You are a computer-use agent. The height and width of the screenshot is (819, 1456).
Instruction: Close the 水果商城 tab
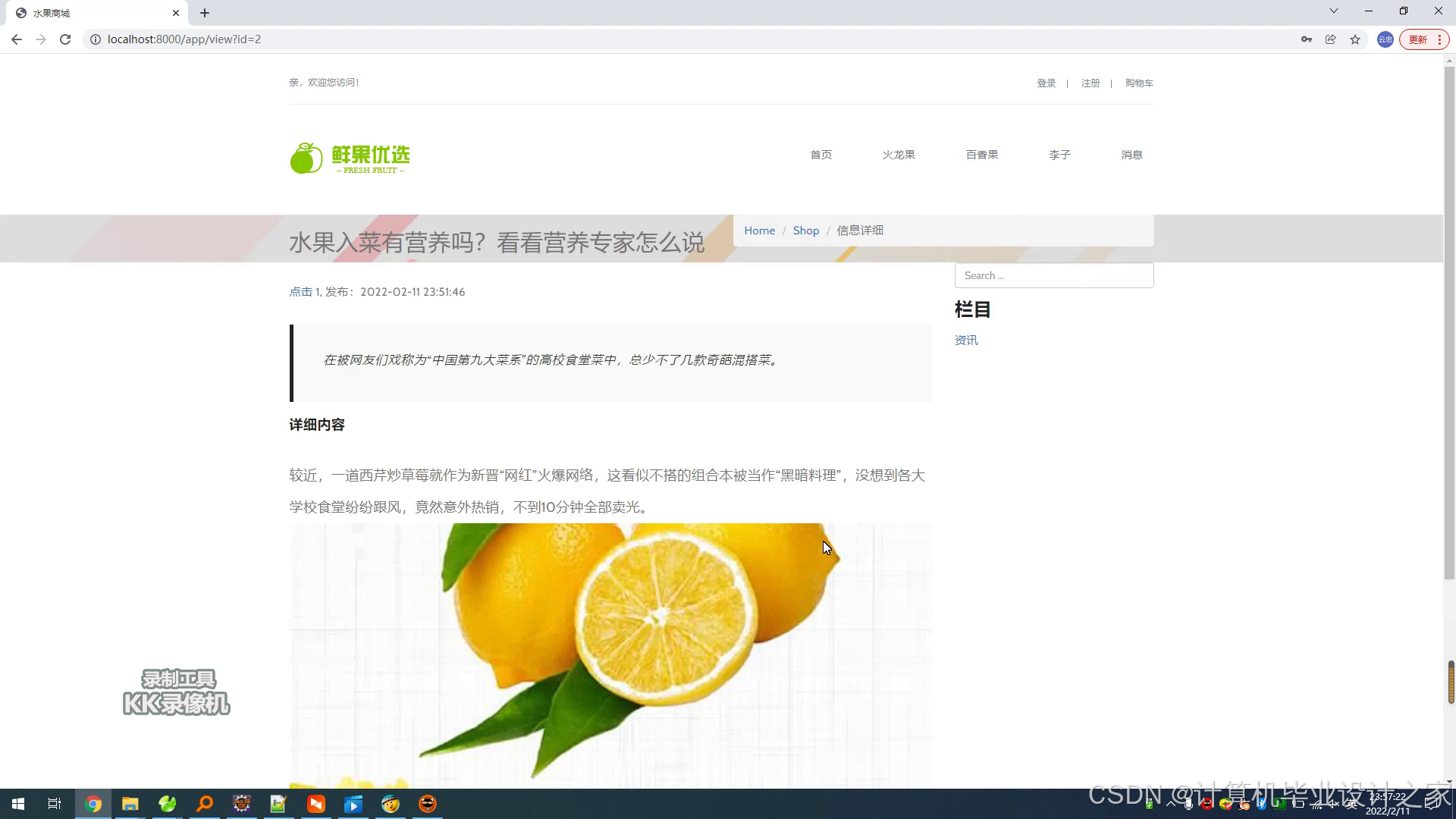coord(176,13)
